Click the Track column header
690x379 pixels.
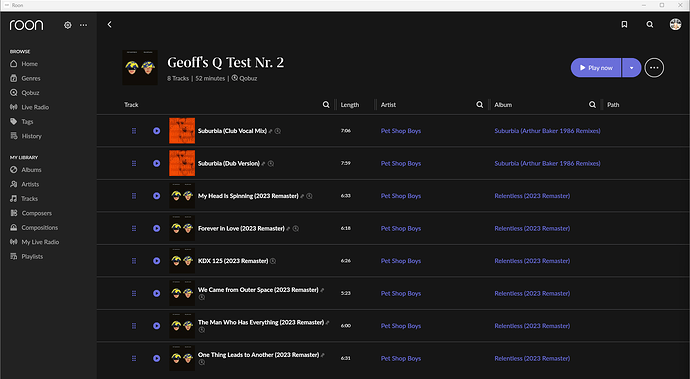pos(131,105)
